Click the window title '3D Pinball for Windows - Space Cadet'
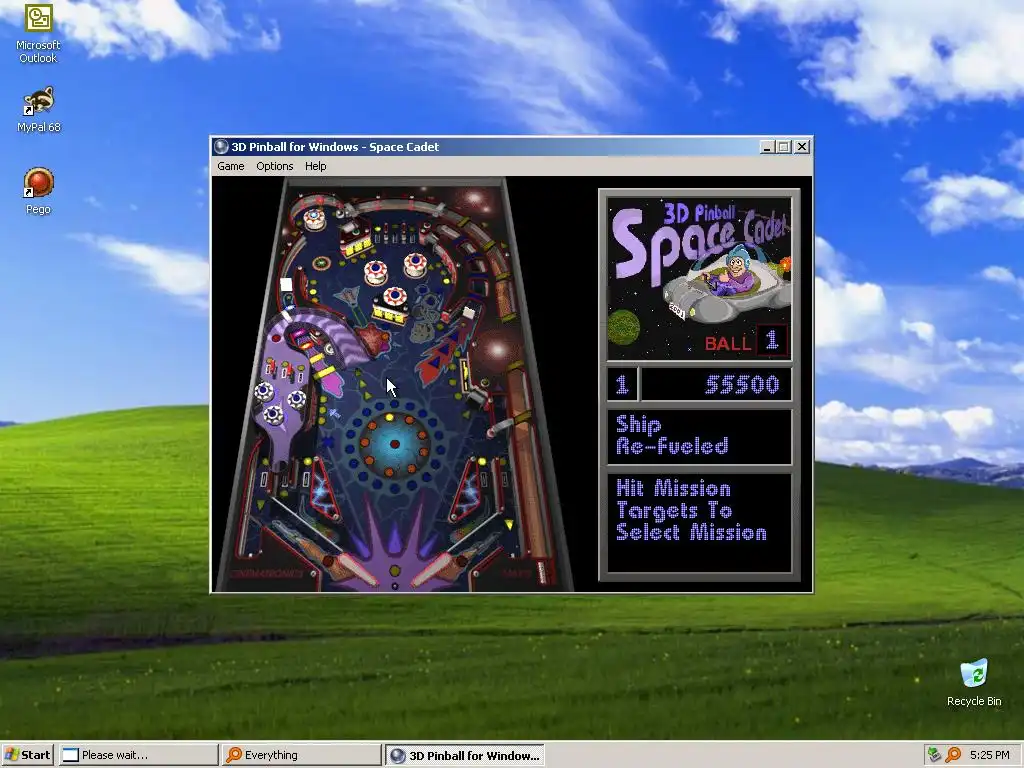Viewport: 1024px width, 768px height. click(335, 147)
